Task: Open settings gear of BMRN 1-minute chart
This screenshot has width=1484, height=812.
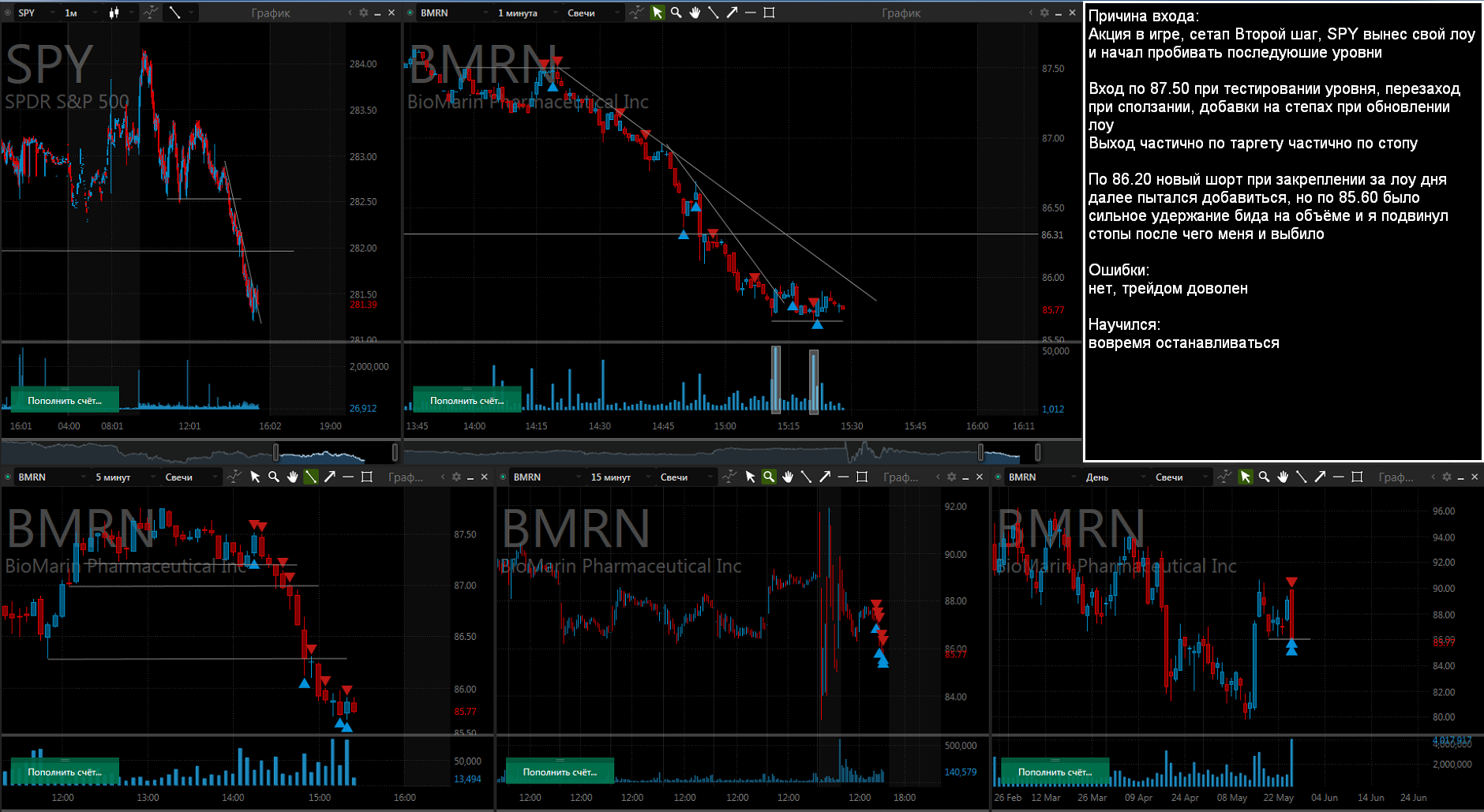Action: click(1045, 13)
